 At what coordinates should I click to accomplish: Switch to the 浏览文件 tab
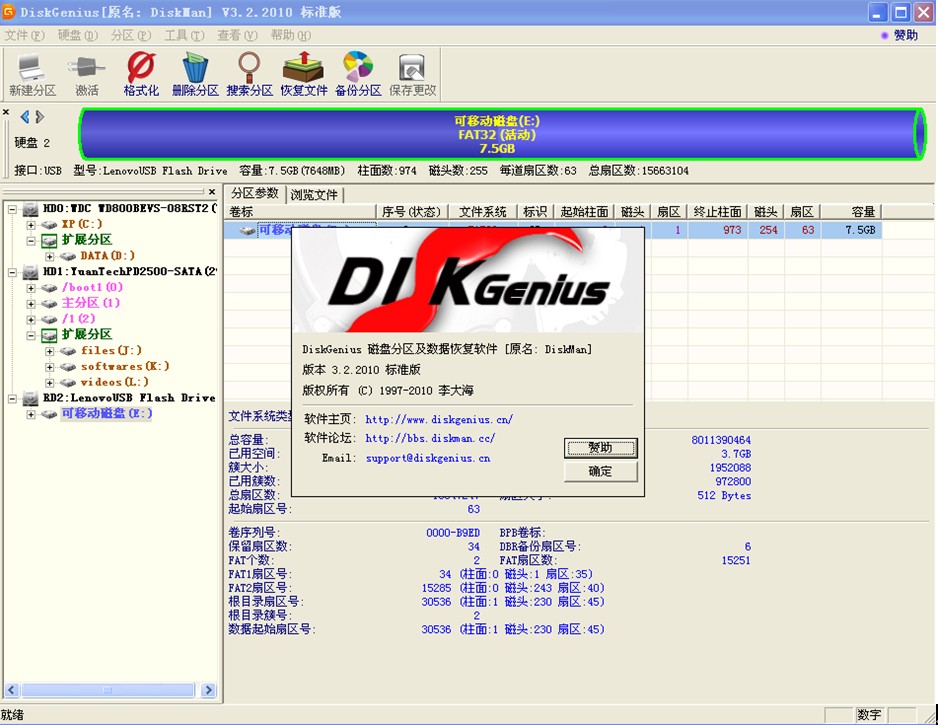(x=315, y=194)
